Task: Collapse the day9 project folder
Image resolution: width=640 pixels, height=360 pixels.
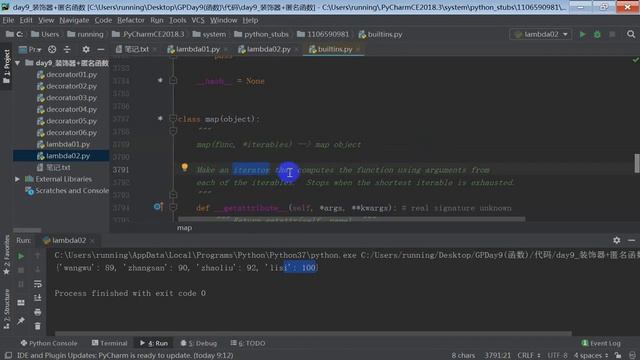Action: coord(17,63)
